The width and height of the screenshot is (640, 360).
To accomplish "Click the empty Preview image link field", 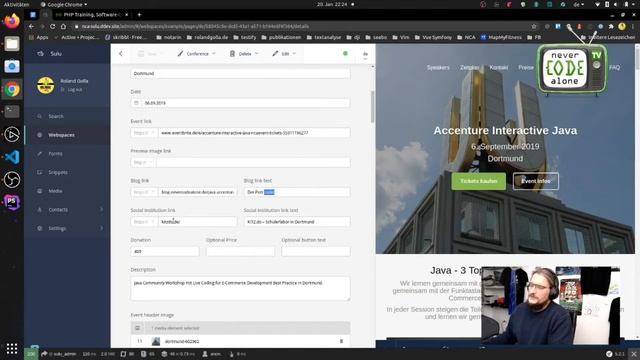I will [x=253, y=162].
